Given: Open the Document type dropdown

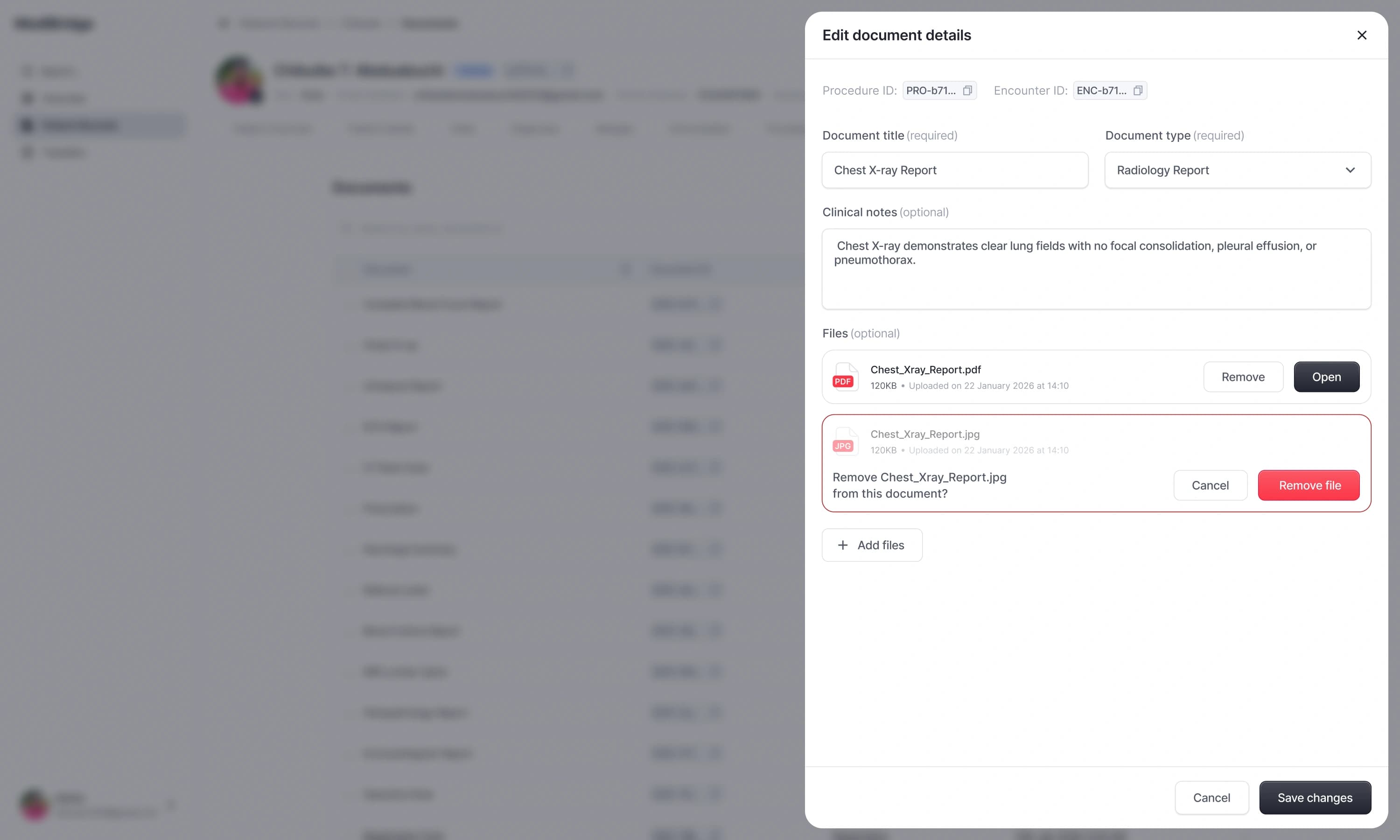Looking at the screenshot, I should pyautogui.click(x=1238, y=170).
